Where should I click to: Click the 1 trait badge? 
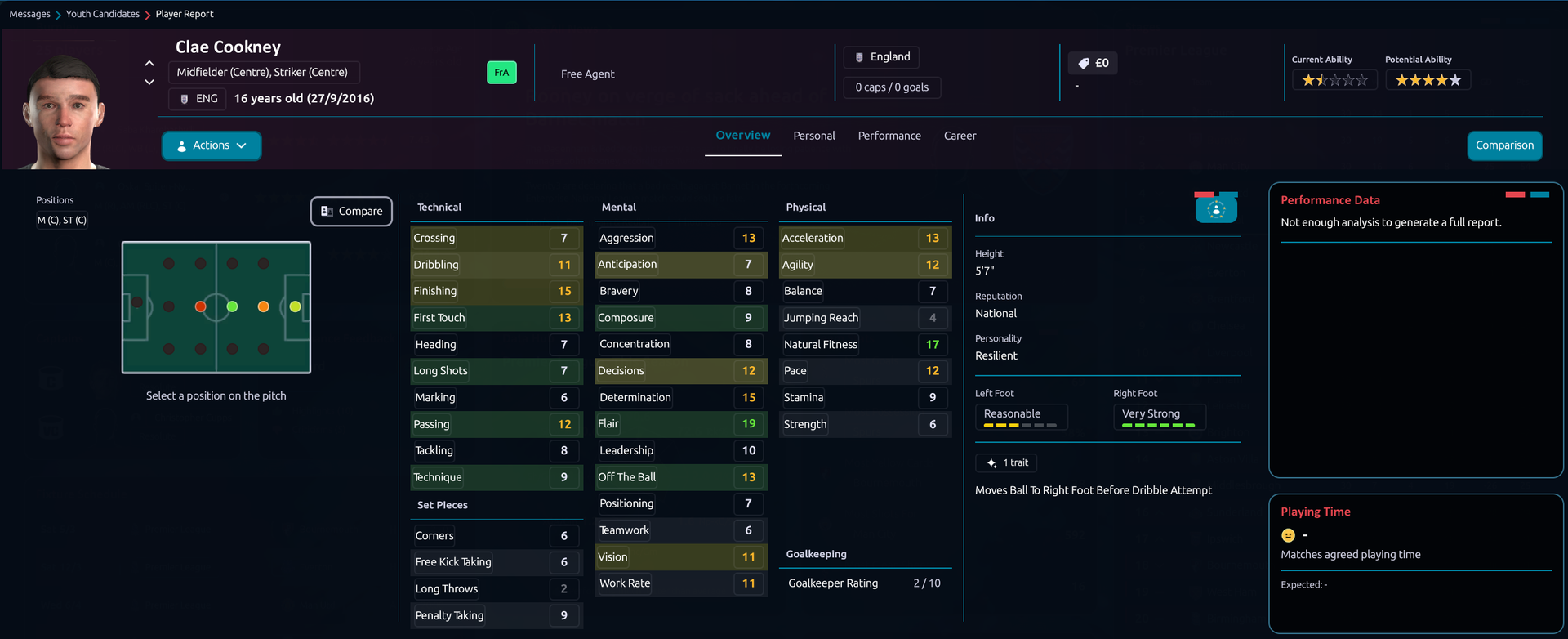1006,462
